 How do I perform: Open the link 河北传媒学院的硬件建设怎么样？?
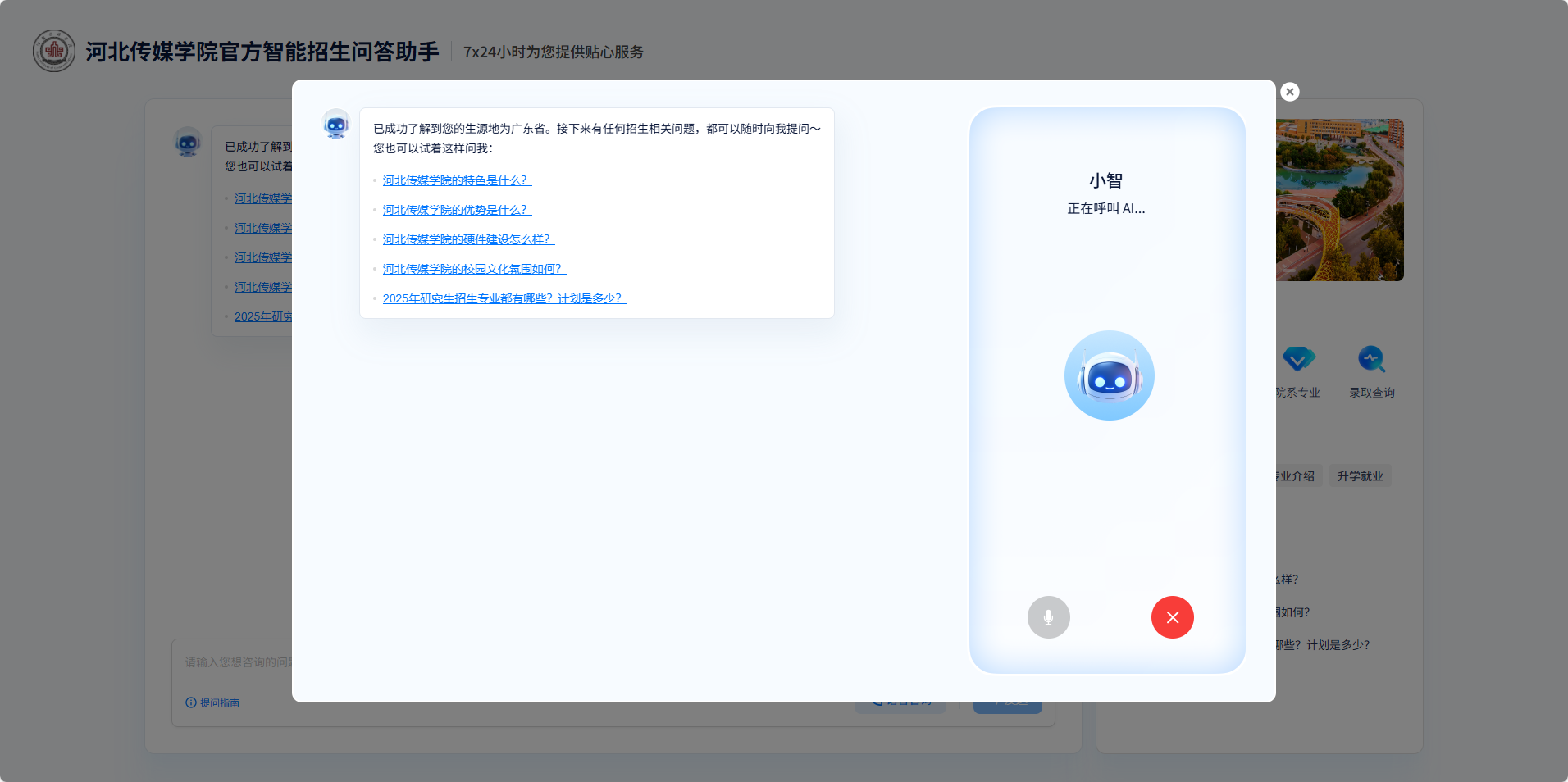[x=467, y=239]
